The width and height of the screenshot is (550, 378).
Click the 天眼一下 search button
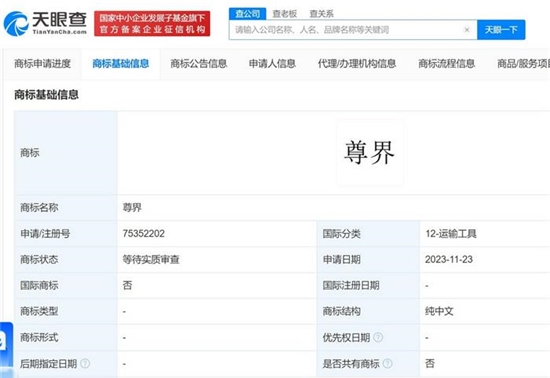point(501,30)
